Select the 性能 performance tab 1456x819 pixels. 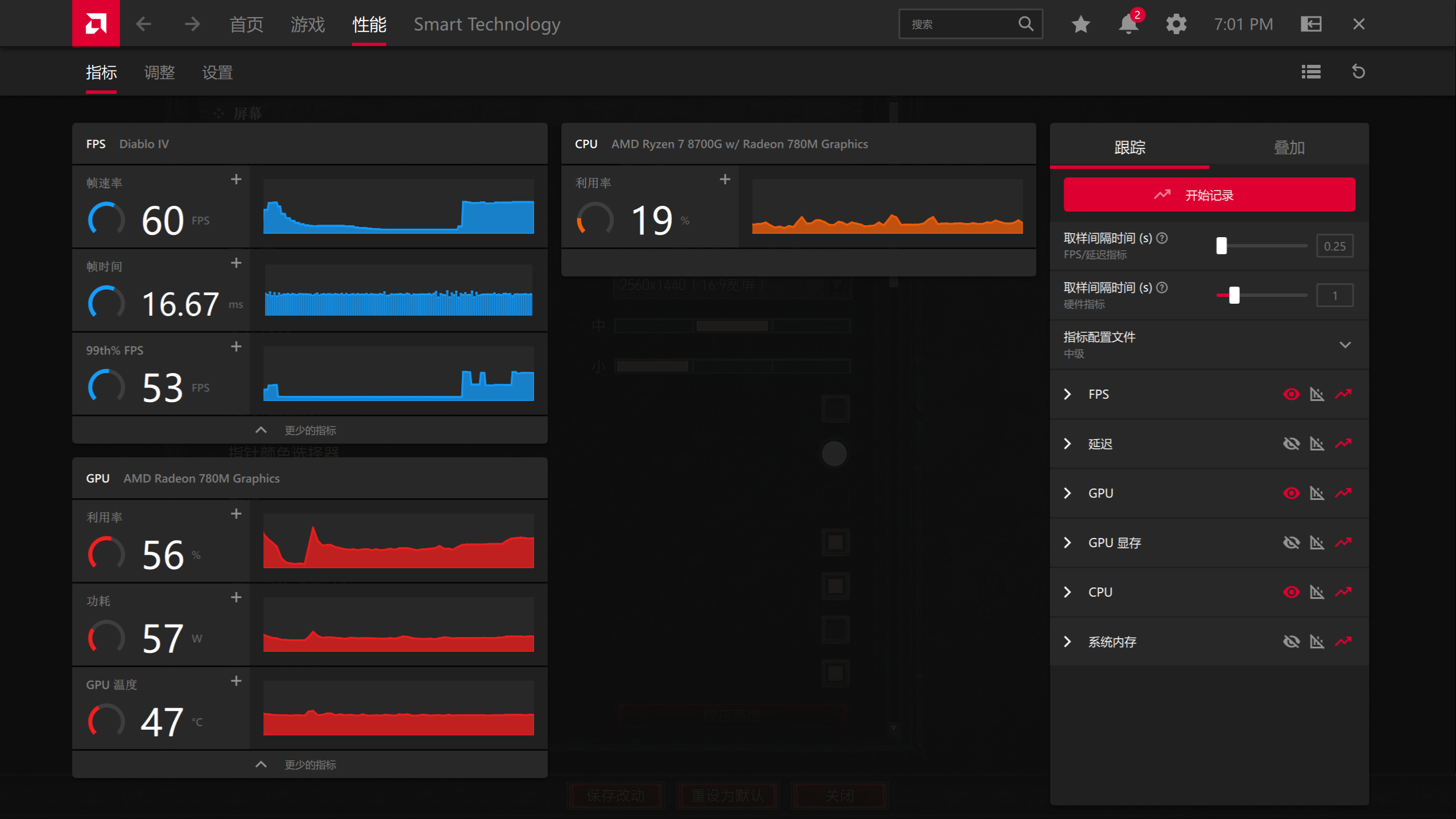[369, 24]
